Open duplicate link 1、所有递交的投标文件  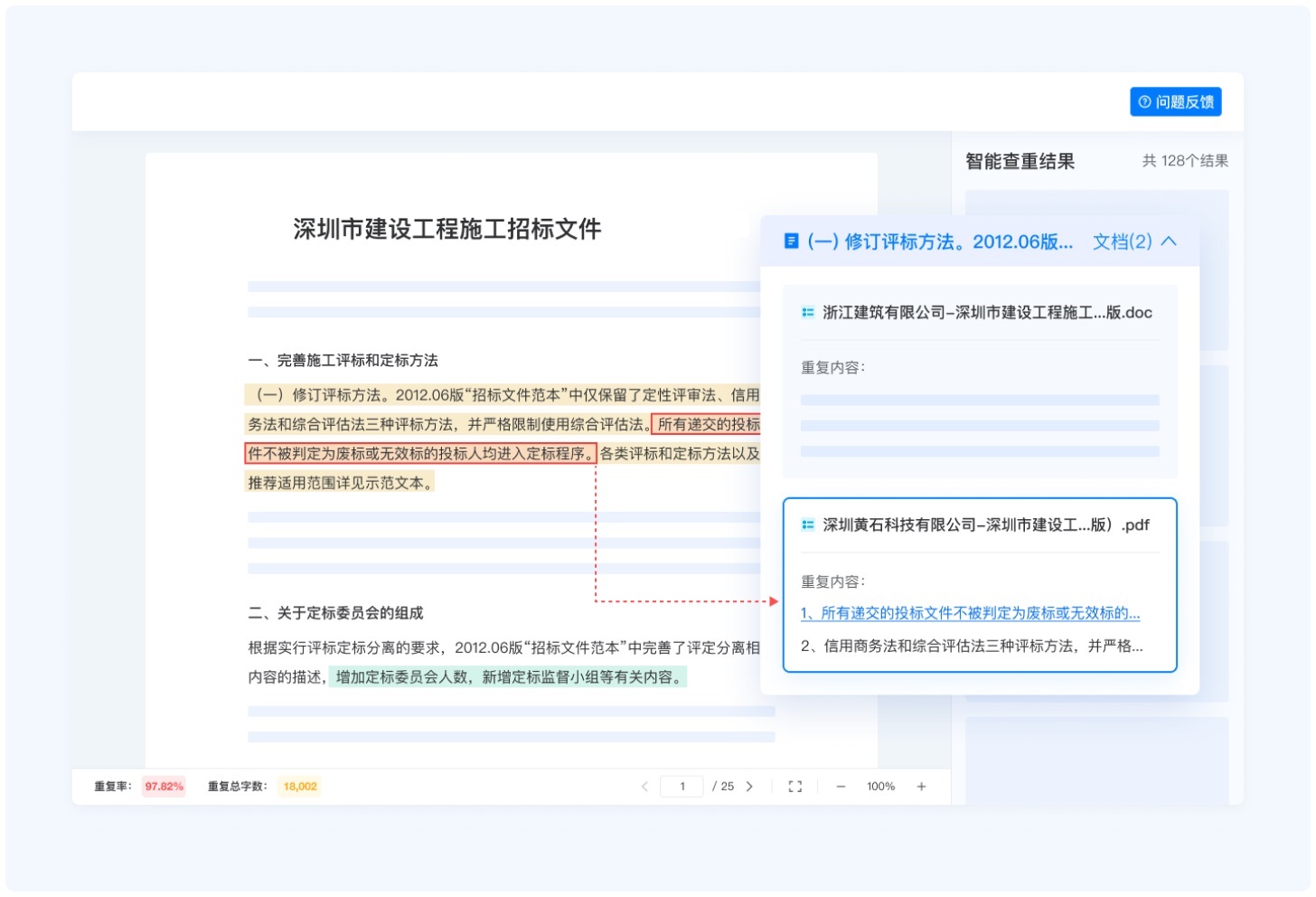point(970,613)
